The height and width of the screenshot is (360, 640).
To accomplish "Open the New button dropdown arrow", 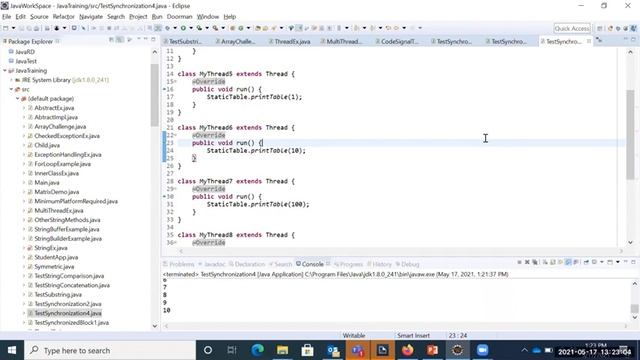I will pyautogui.click(x=13, y=28).
